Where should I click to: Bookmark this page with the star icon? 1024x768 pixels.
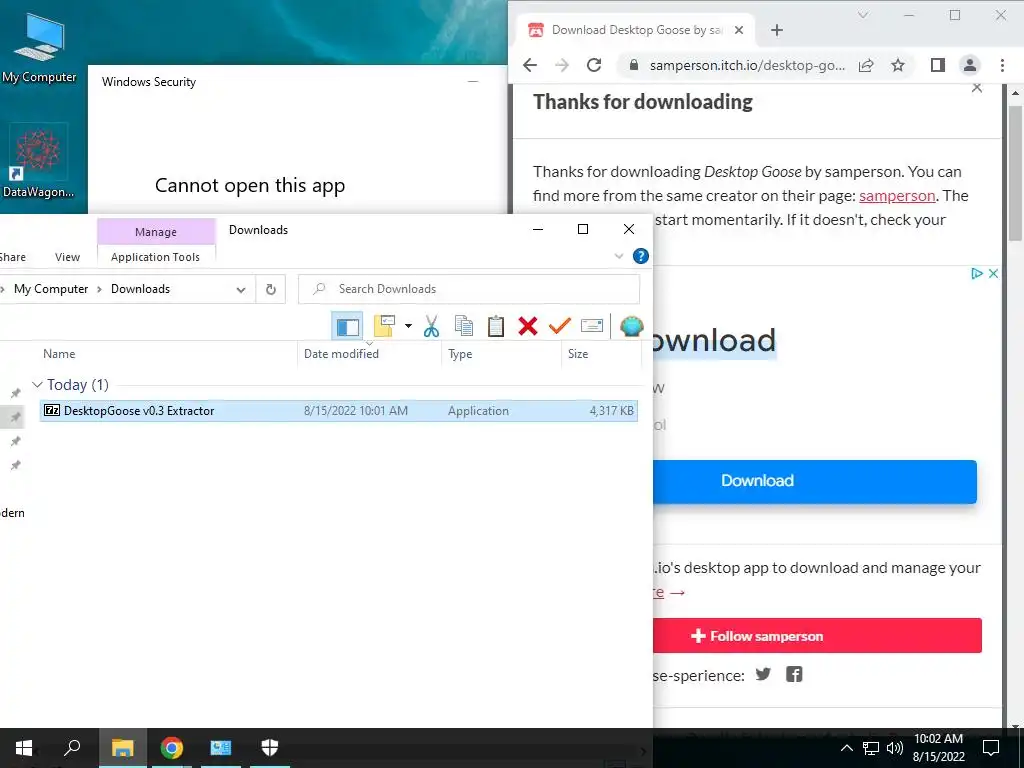click(898, 65)
